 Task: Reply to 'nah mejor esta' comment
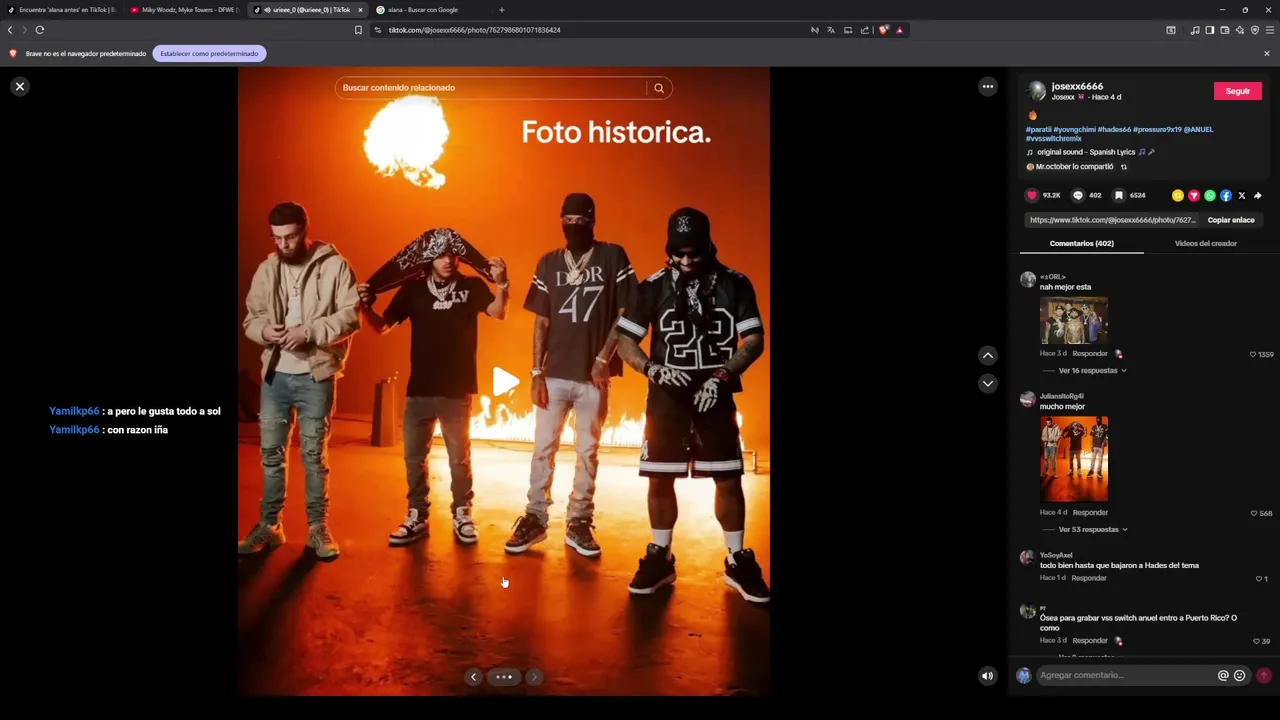pos(1090,354)
